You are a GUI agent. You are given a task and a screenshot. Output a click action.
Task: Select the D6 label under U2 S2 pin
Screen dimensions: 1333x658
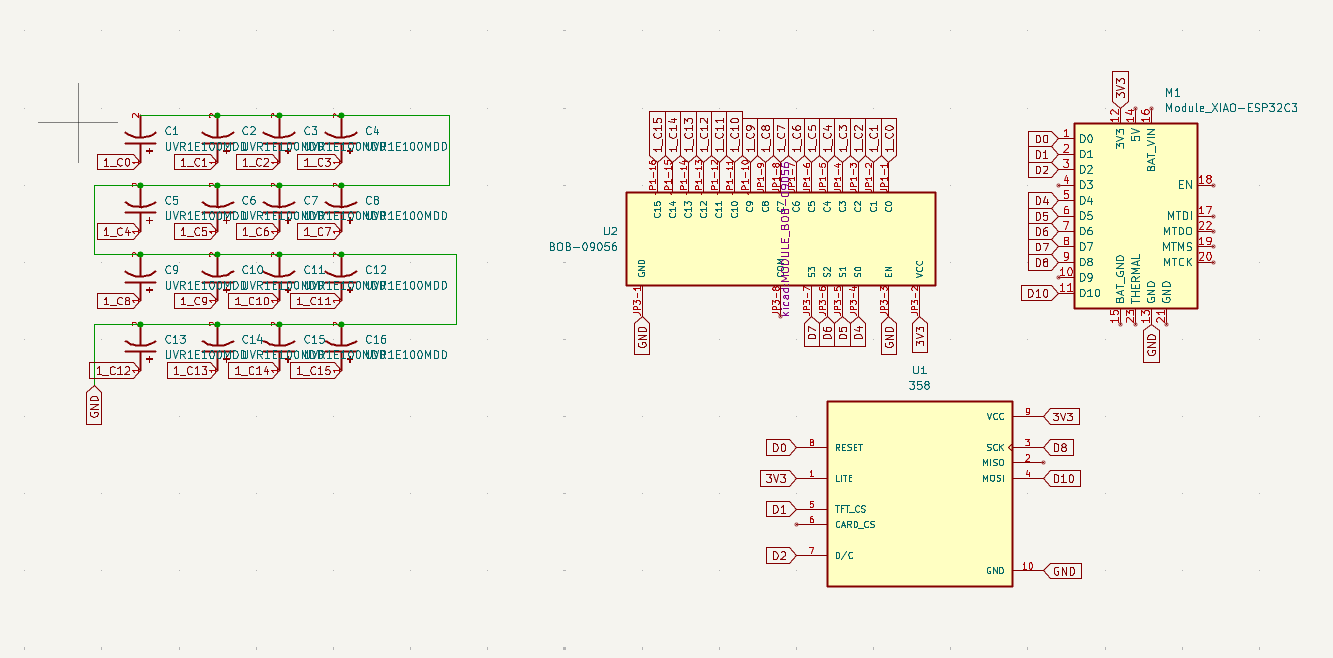pos(827,333)
